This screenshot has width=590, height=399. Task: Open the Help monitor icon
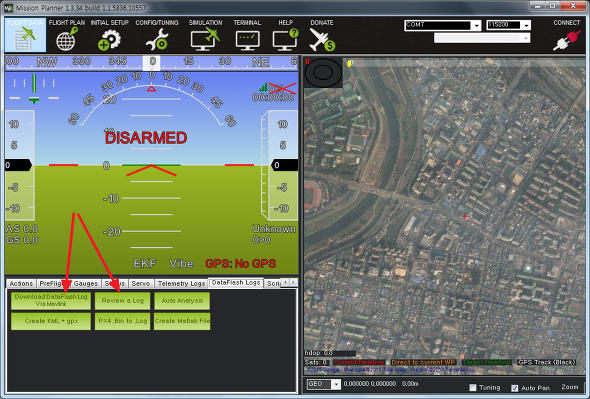(x=286, y=39)
